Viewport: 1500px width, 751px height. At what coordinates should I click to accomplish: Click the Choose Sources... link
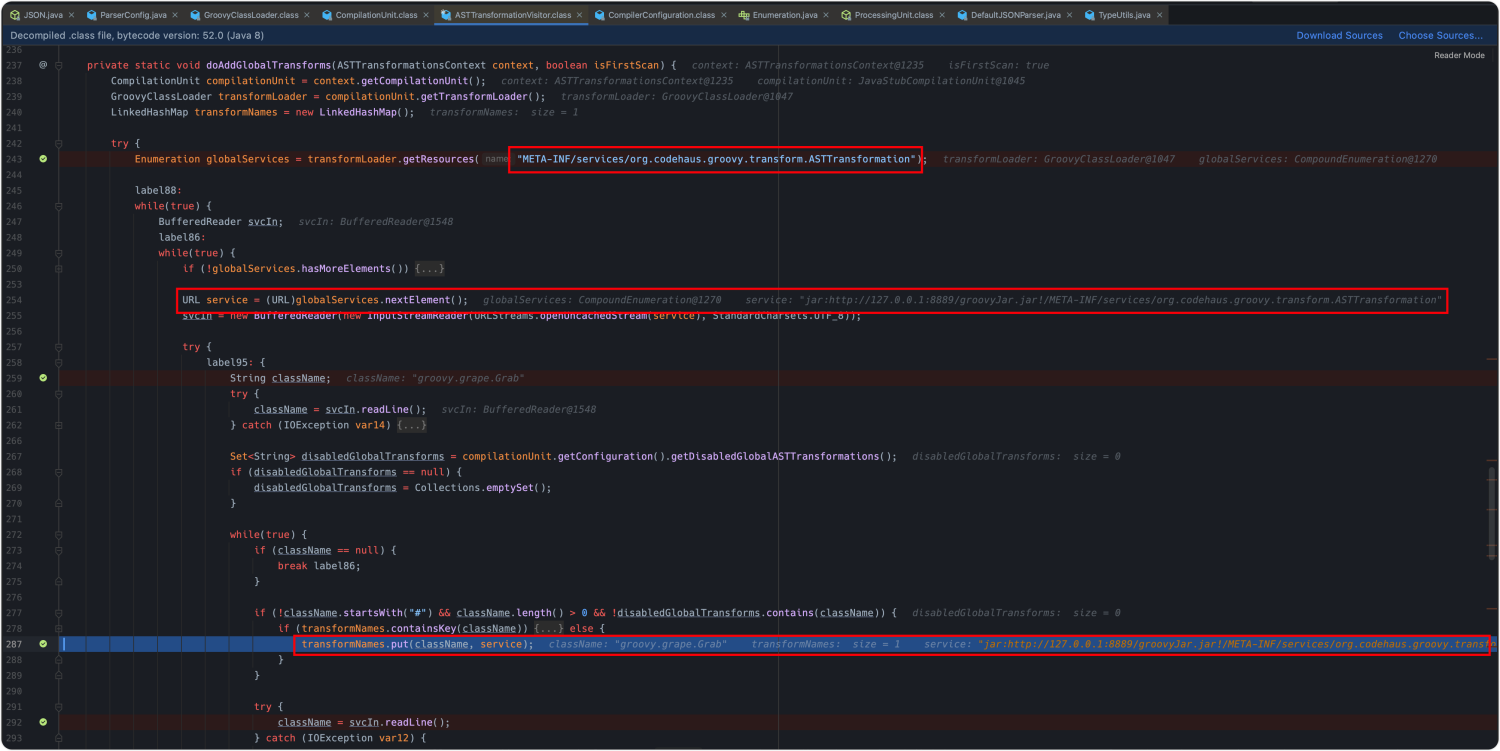coord(1440,35)
